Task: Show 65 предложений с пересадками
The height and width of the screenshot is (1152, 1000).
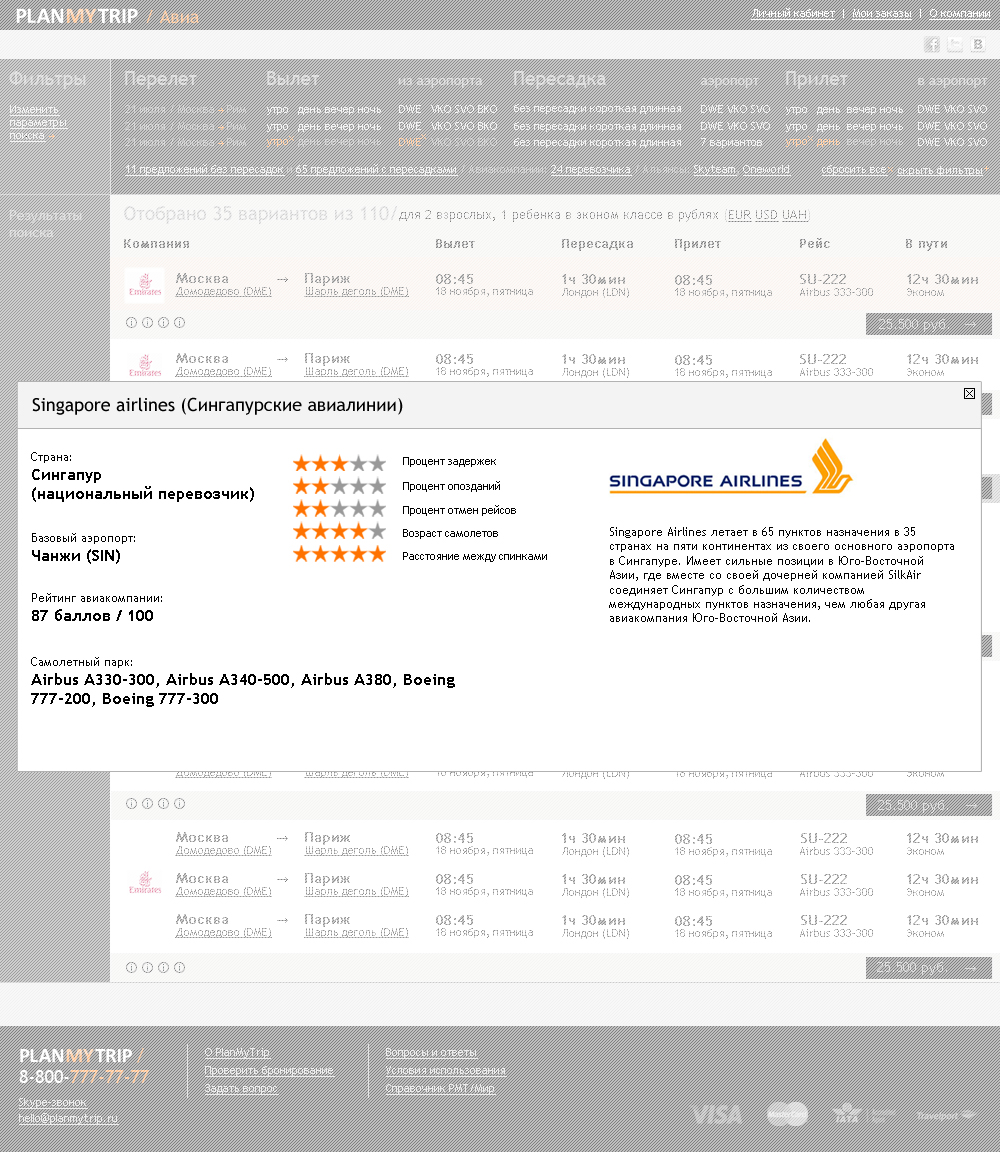Action: 376,169
